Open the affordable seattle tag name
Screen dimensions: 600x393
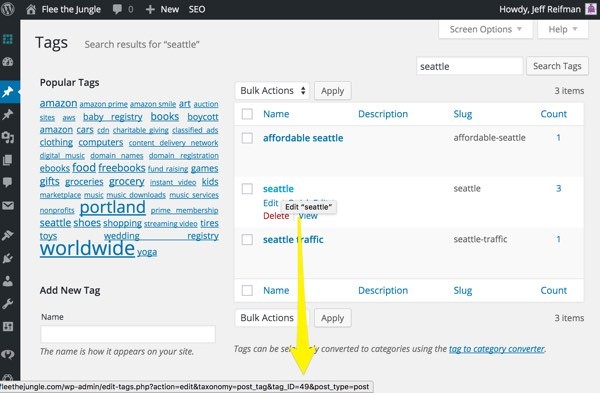tap(303, 138)
